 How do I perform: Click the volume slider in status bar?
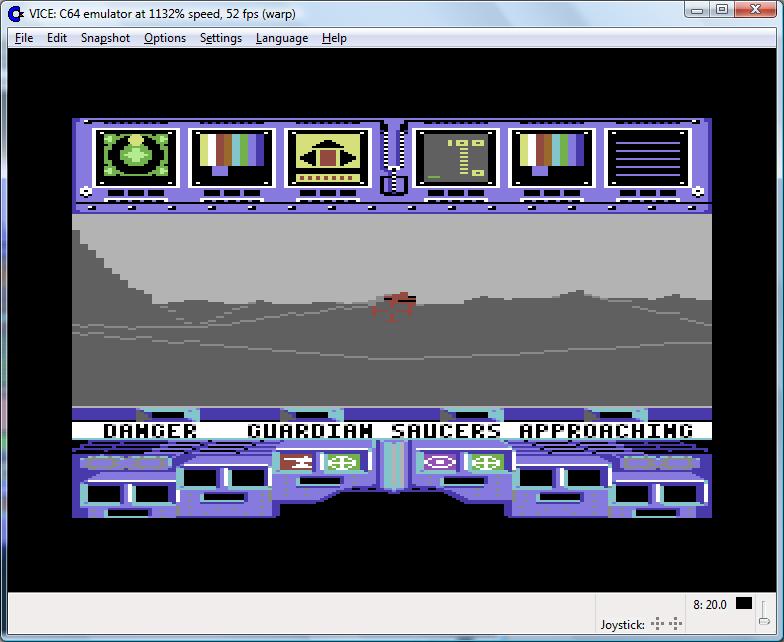coord(764,613)
